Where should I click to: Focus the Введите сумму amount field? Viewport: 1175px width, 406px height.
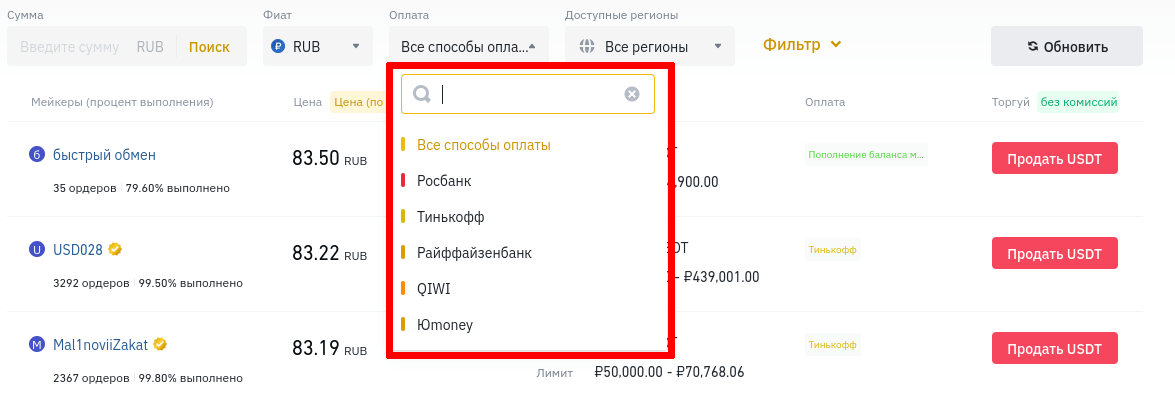click(70, 47)
